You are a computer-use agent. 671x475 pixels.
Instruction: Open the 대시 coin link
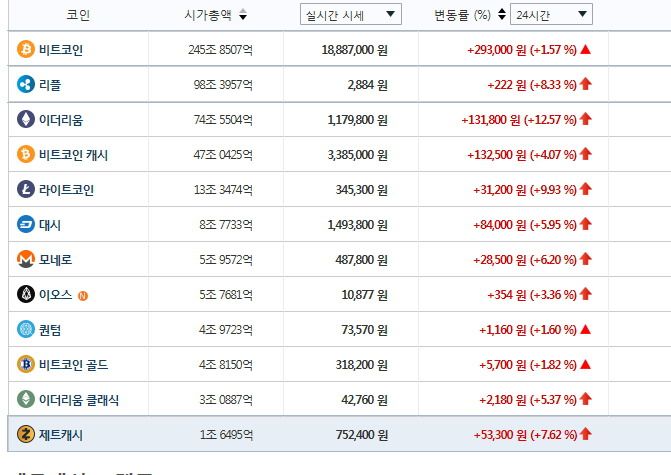(x=50, y=225)
